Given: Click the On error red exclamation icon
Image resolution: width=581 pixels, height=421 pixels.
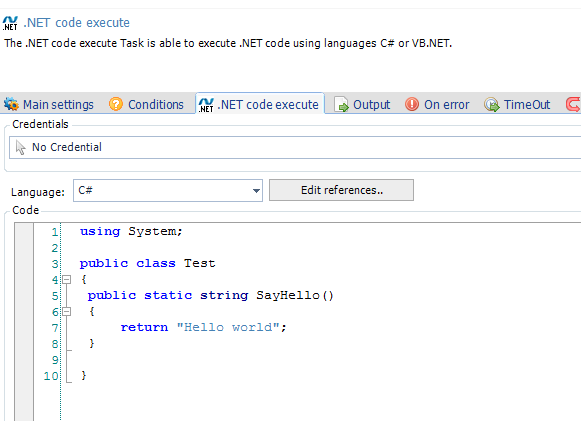Looking at the screenshot, I should [412, 104].
